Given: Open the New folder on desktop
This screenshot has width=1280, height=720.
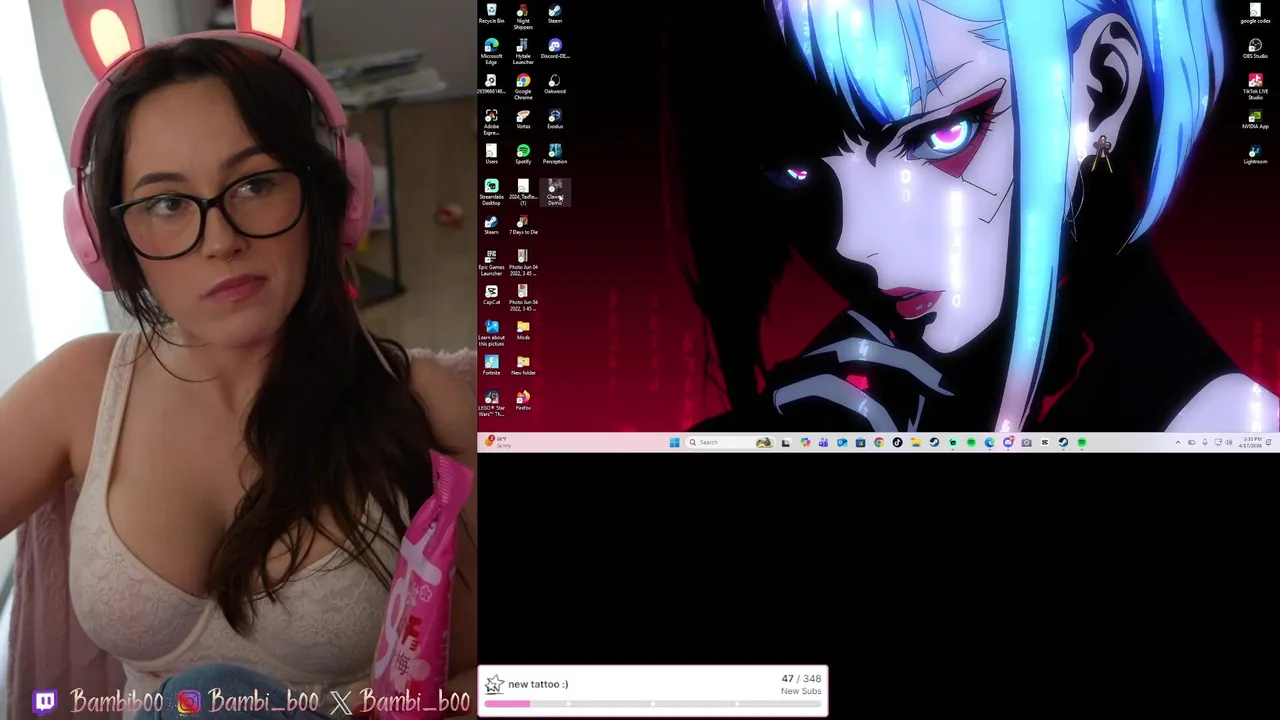Looking at the screenshot, I should pyautogui.click(x=523, y=365).
